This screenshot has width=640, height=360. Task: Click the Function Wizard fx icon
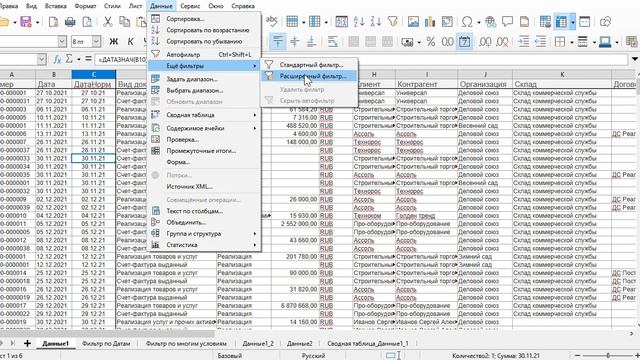57,60
